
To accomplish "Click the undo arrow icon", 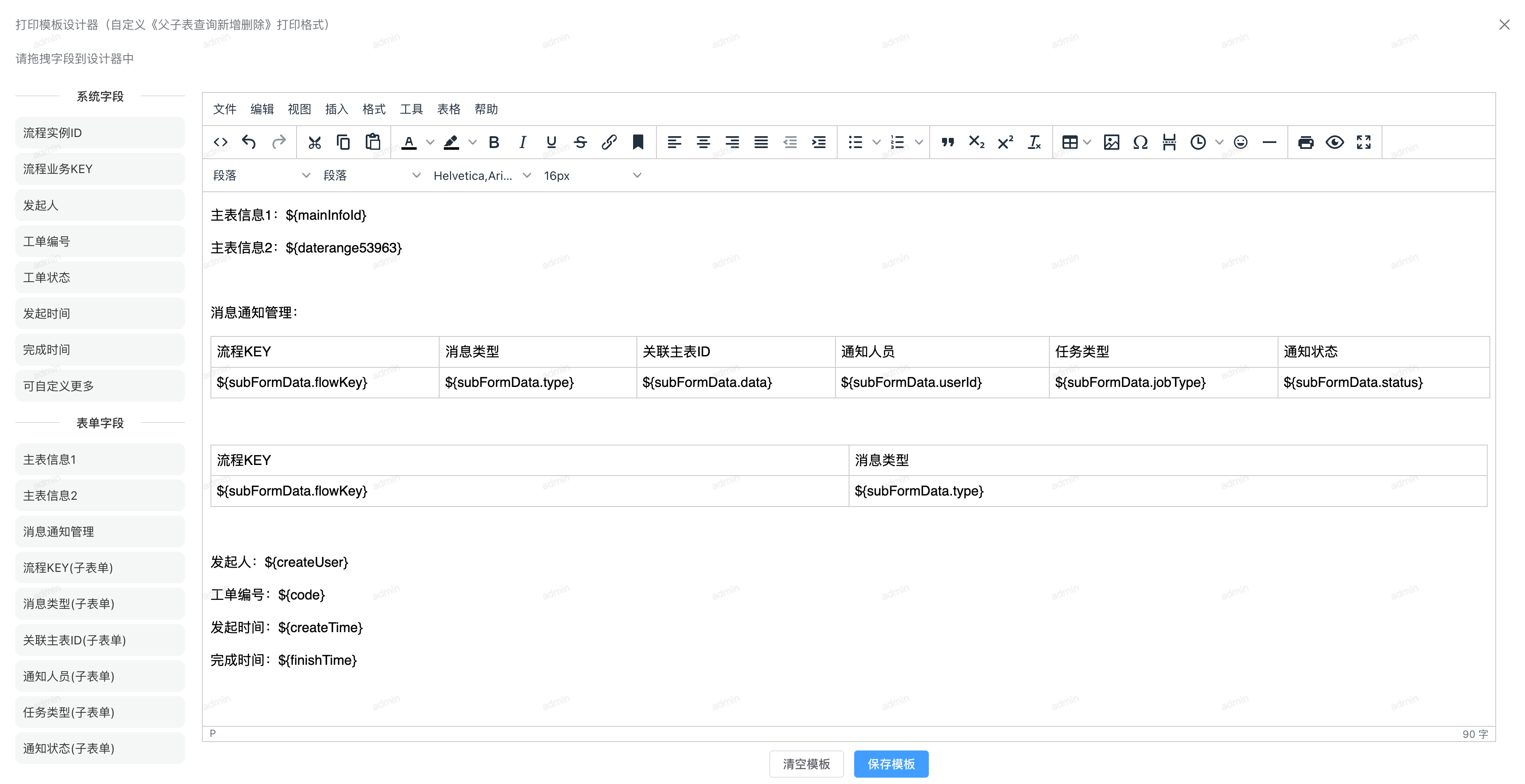I will click(x=249, y=142).
